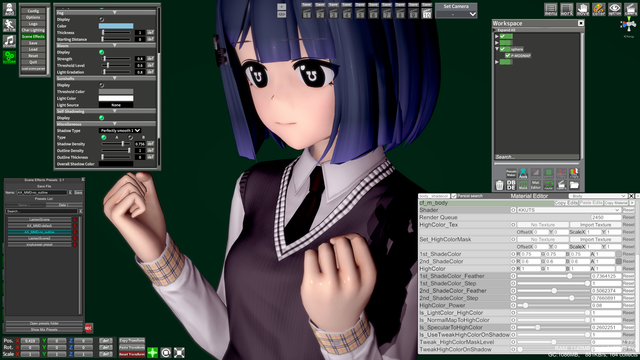Select camera slot 10 icon
The height and width of the screenshot is (360, 640).
(x=427, y=13)
